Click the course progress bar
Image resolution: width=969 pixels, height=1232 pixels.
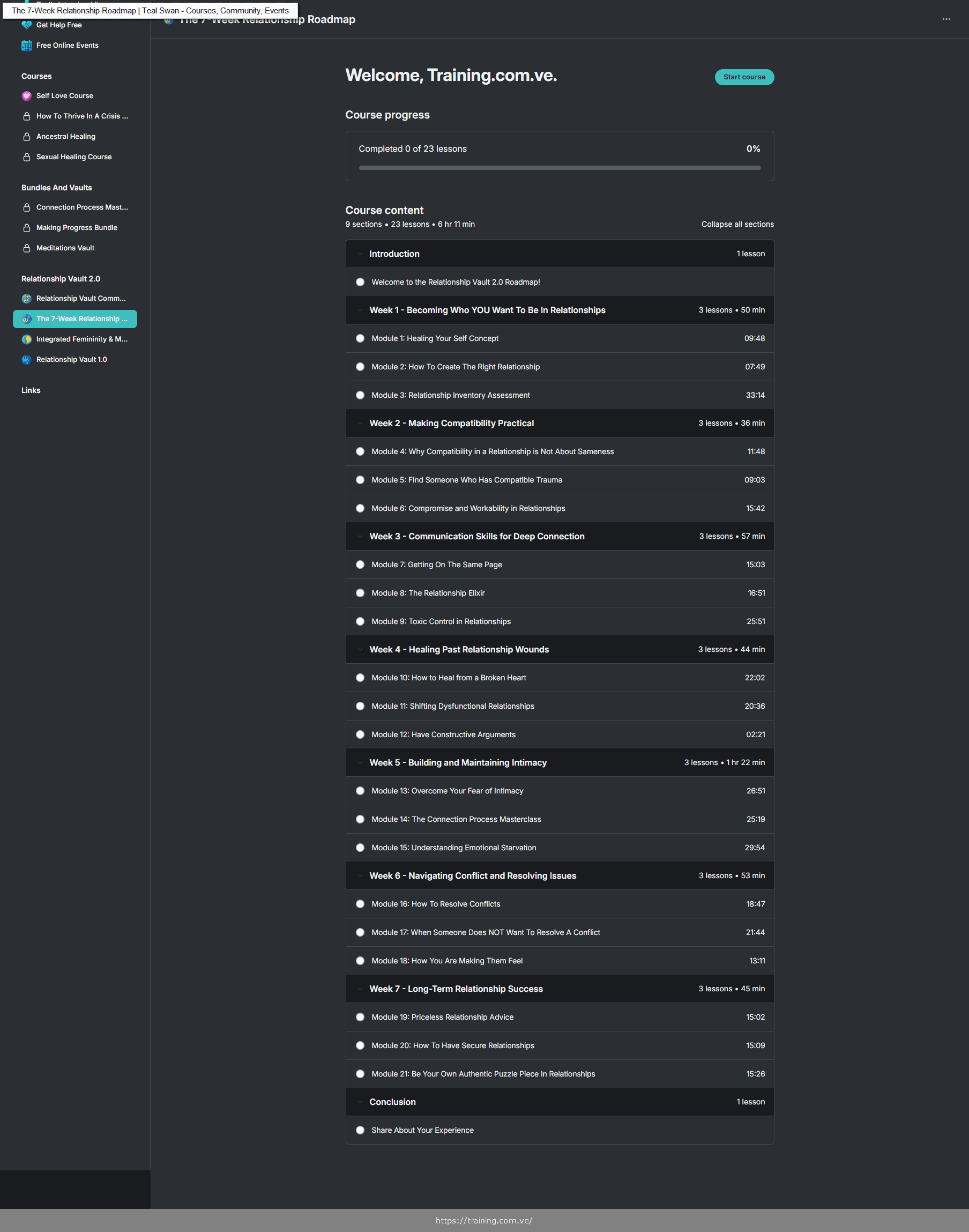coord(559,168)
